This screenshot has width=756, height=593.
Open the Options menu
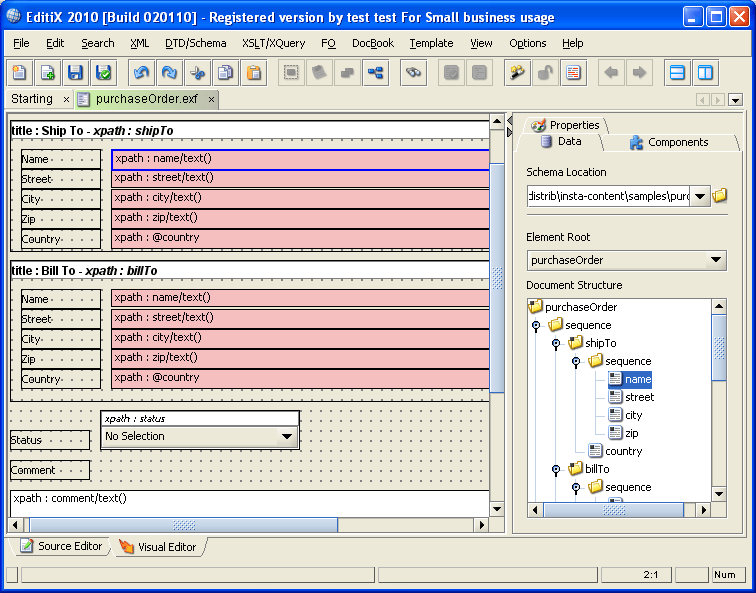[x=527, y=43]
